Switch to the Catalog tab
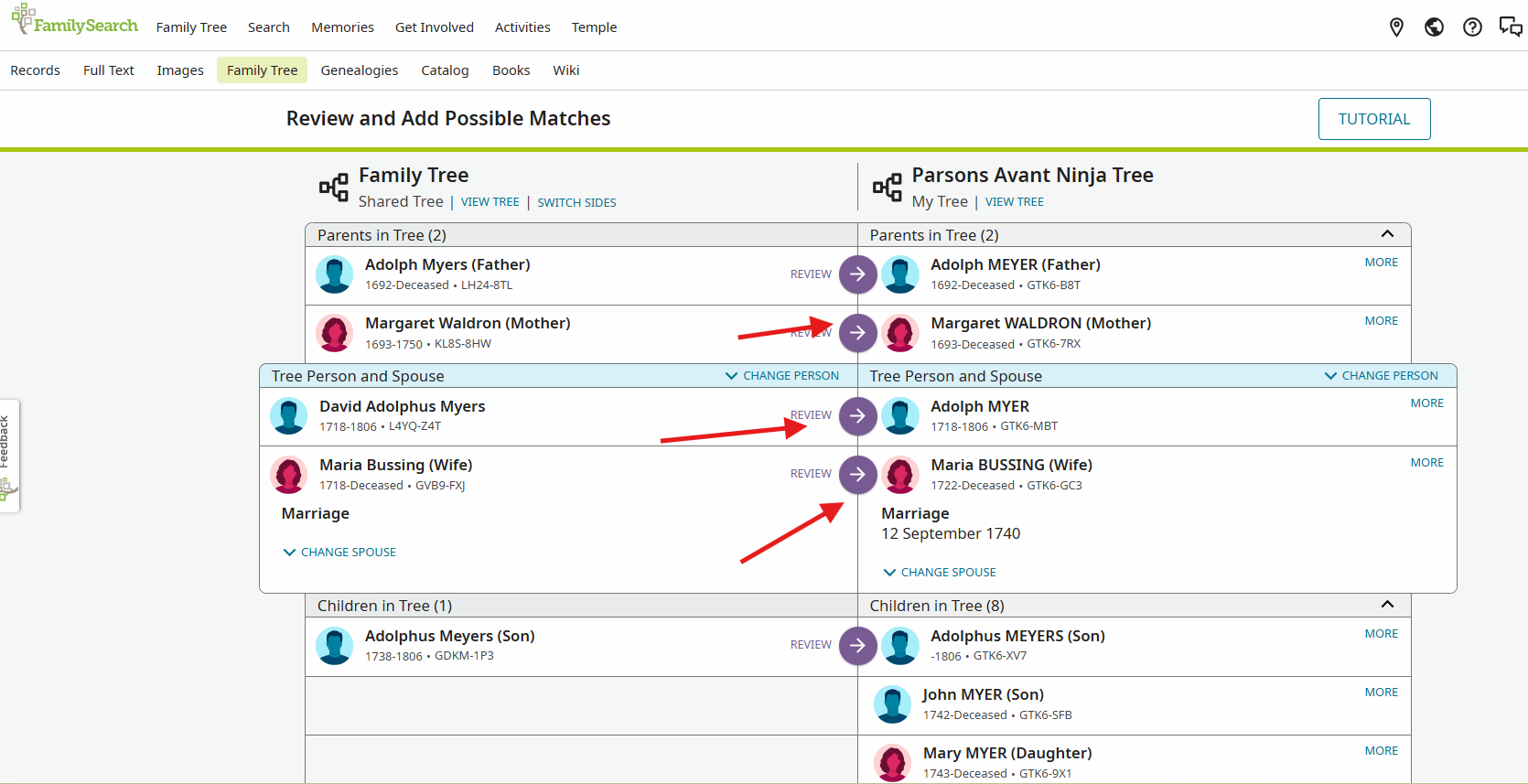The width and height of the screenshot is (1528, 784). click(445, 70)
